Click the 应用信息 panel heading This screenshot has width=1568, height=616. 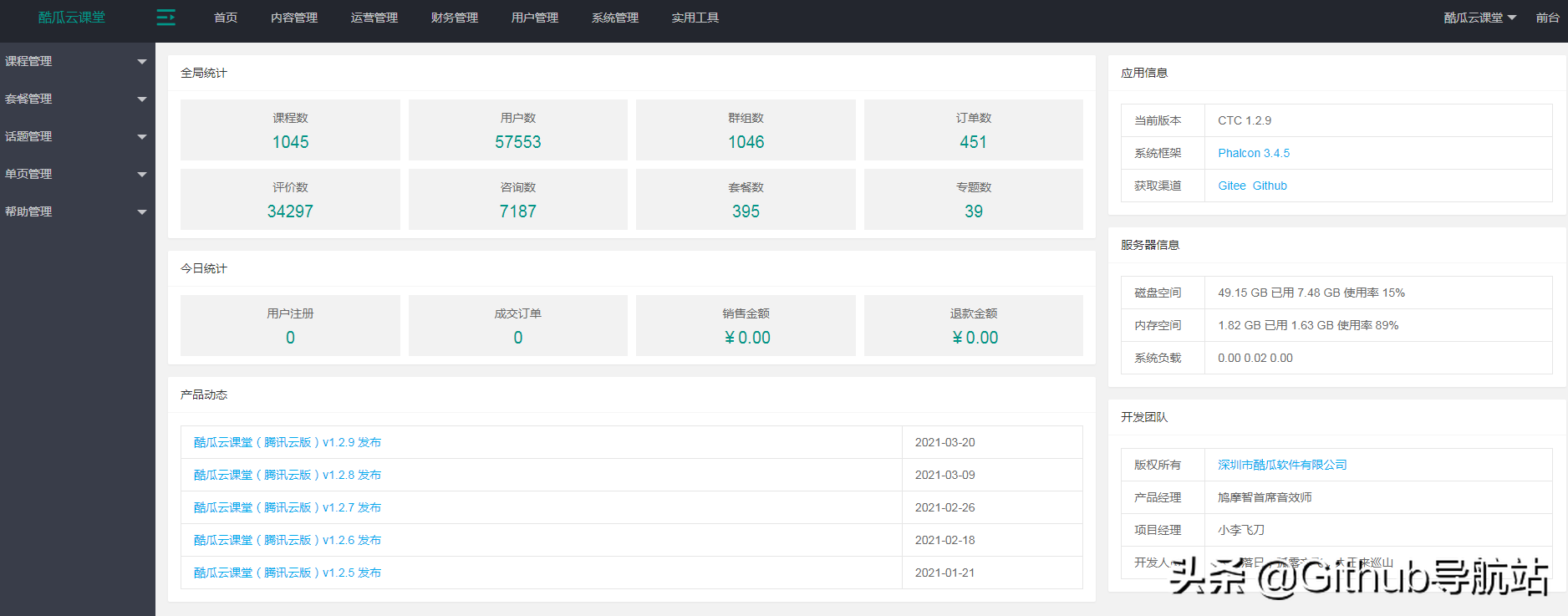1144,73
